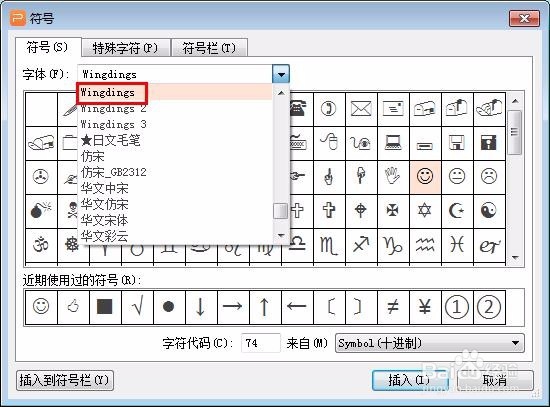The height and width of the screenshot is (407, 550).
Task: Click the 字符代码 input field
Action: pyautogui.click(x=261, y=343)
